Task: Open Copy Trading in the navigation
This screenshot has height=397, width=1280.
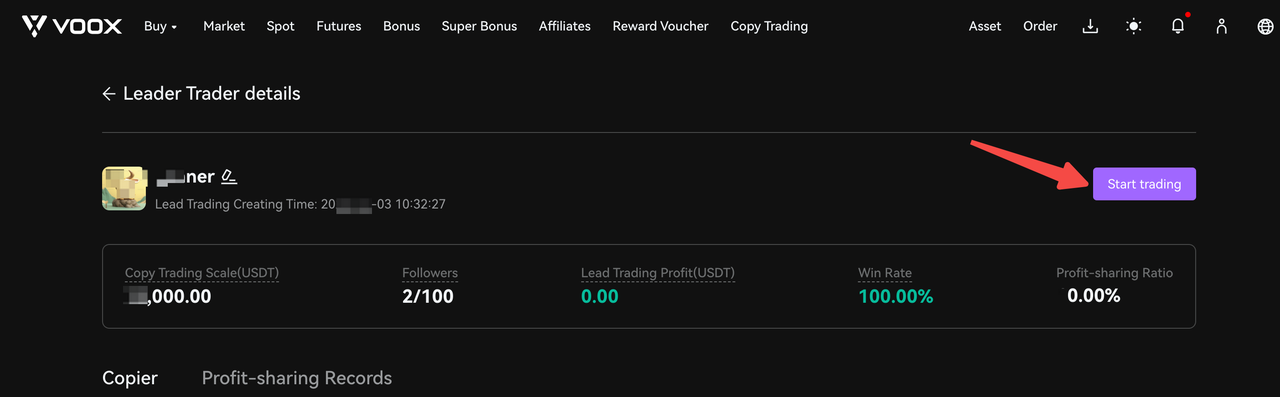Action: click(x=769, y=26)
